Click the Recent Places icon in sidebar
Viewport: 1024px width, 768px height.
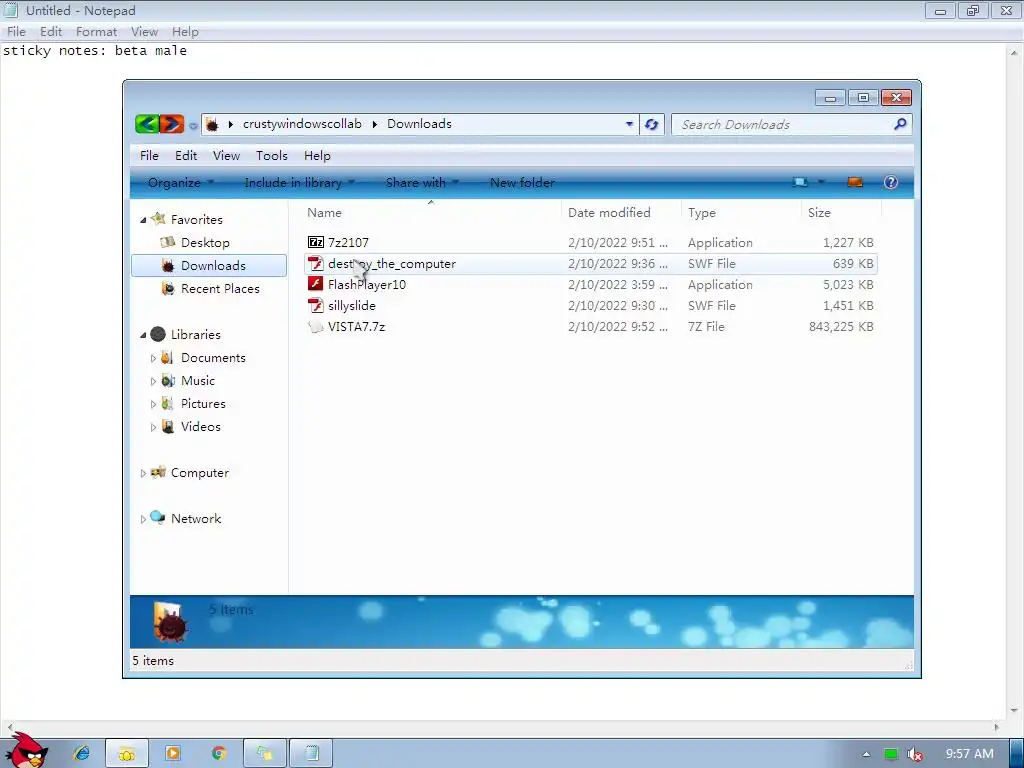[x=168, y=288]
